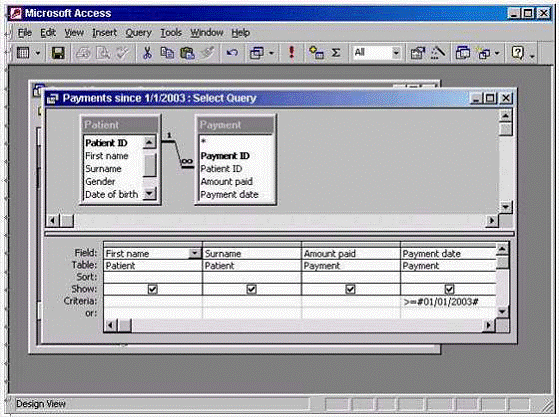
Task: Open the View menu
Action: point(74,33)
